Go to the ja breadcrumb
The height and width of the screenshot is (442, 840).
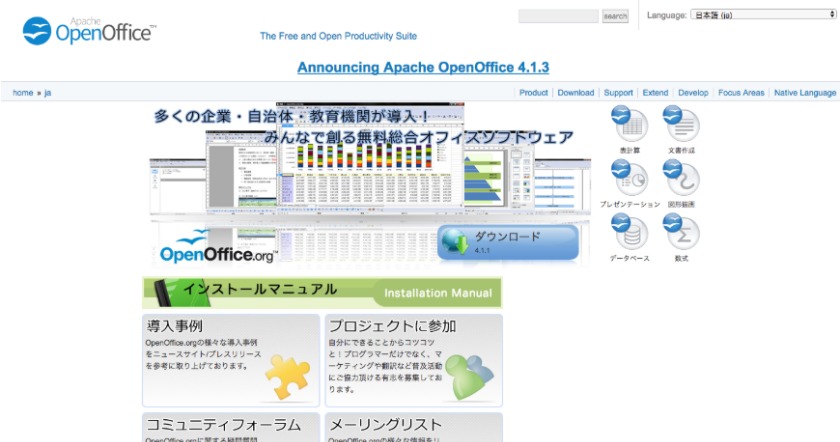point(48,93)
